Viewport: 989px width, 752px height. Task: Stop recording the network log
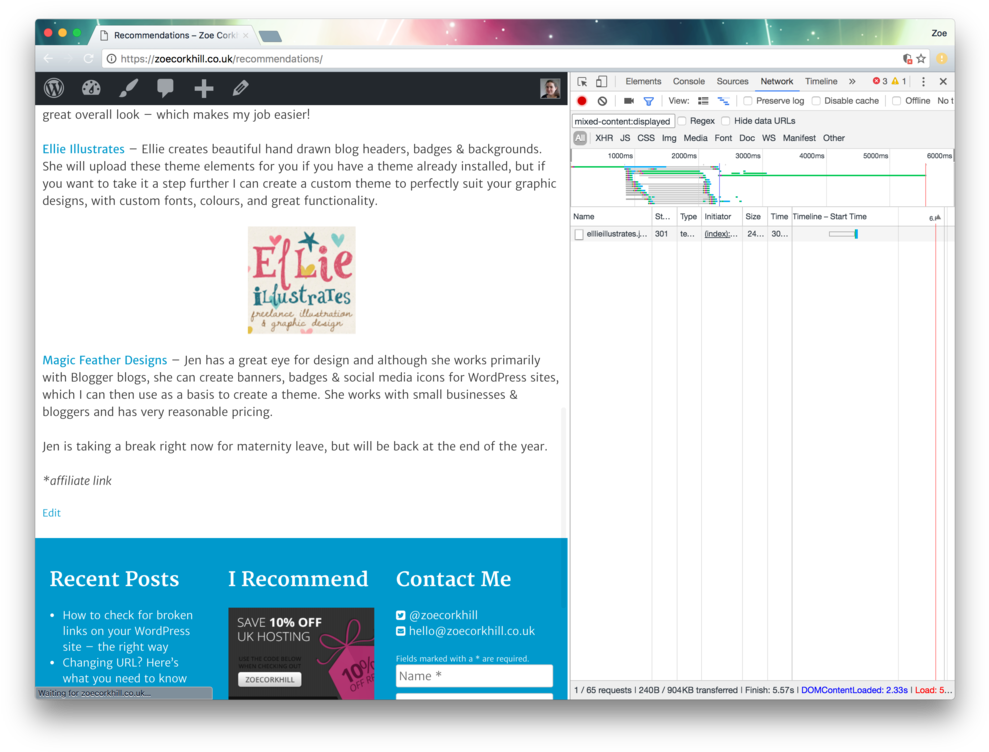582,101
